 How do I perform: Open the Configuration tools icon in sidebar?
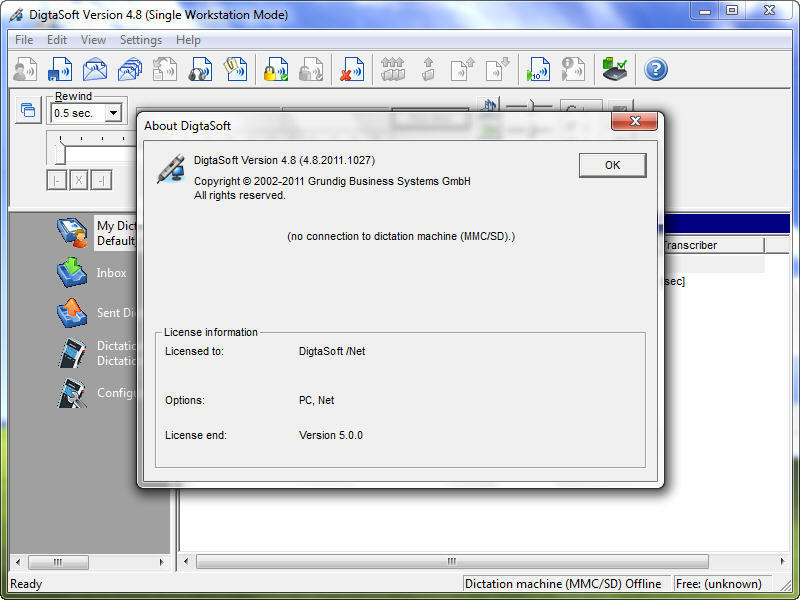point(72,393)
